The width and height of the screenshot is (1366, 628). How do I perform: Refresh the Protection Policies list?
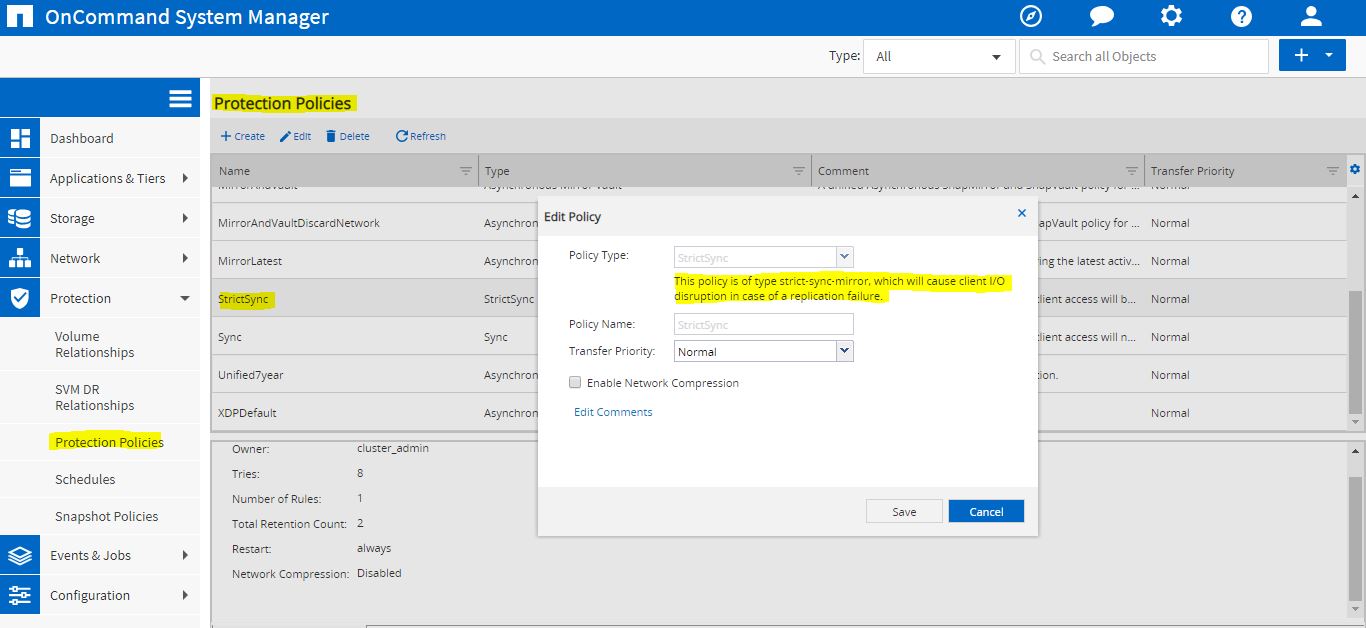point(419,135)
